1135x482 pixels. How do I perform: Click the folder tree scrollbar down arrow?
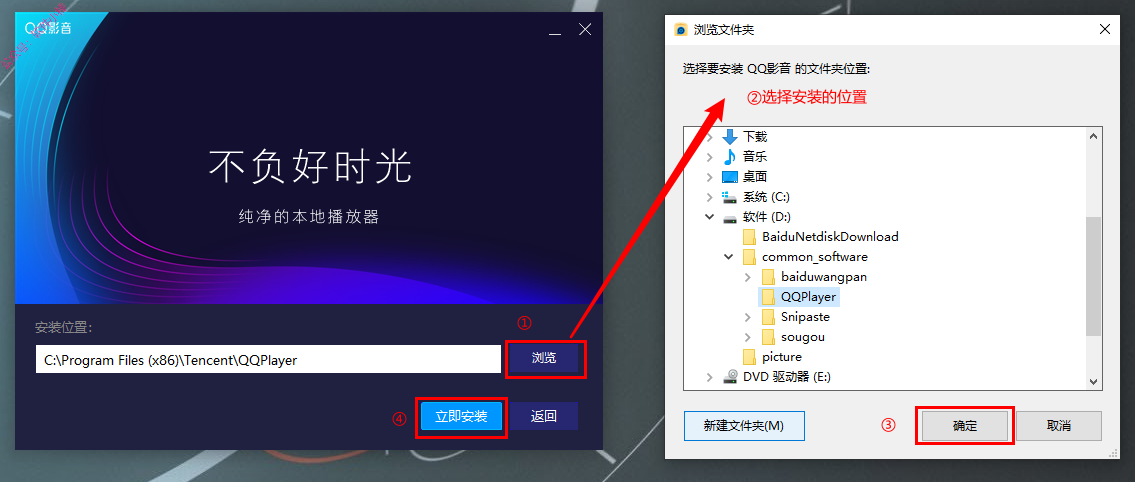click(x=1094, y=381)
